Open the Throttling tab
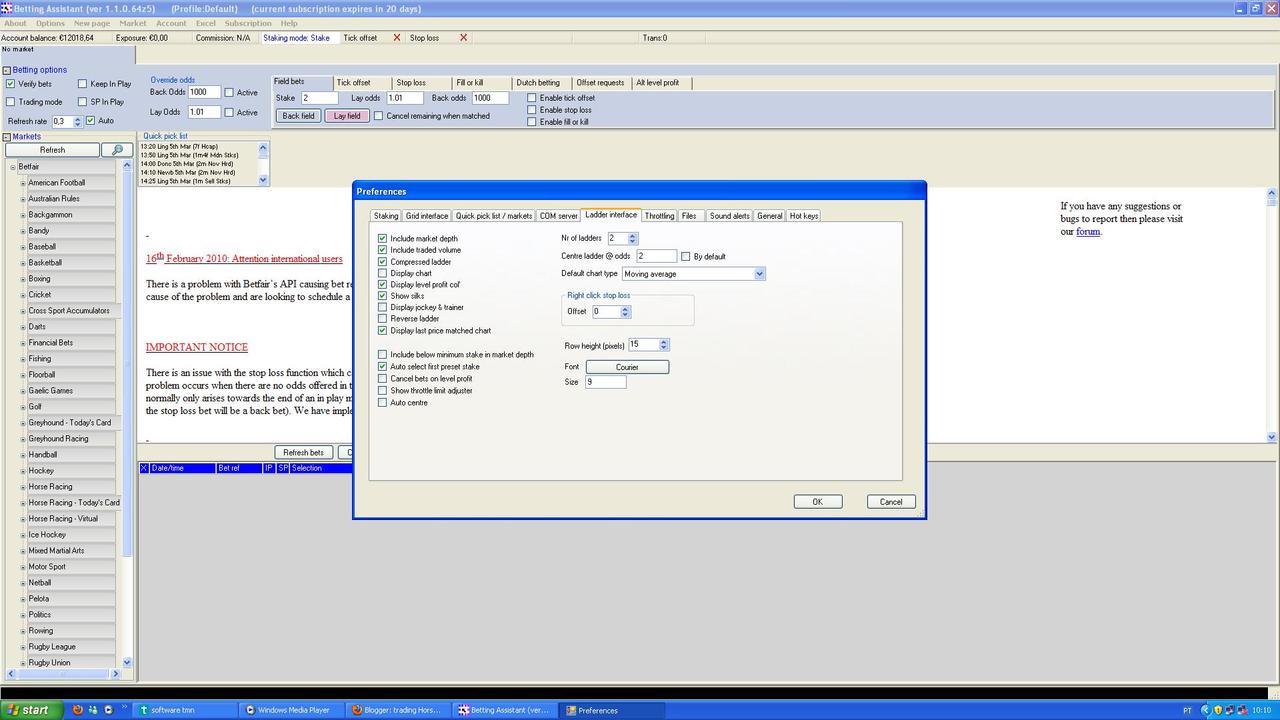This screenshot has height=720, width=1280. (659, 216)
